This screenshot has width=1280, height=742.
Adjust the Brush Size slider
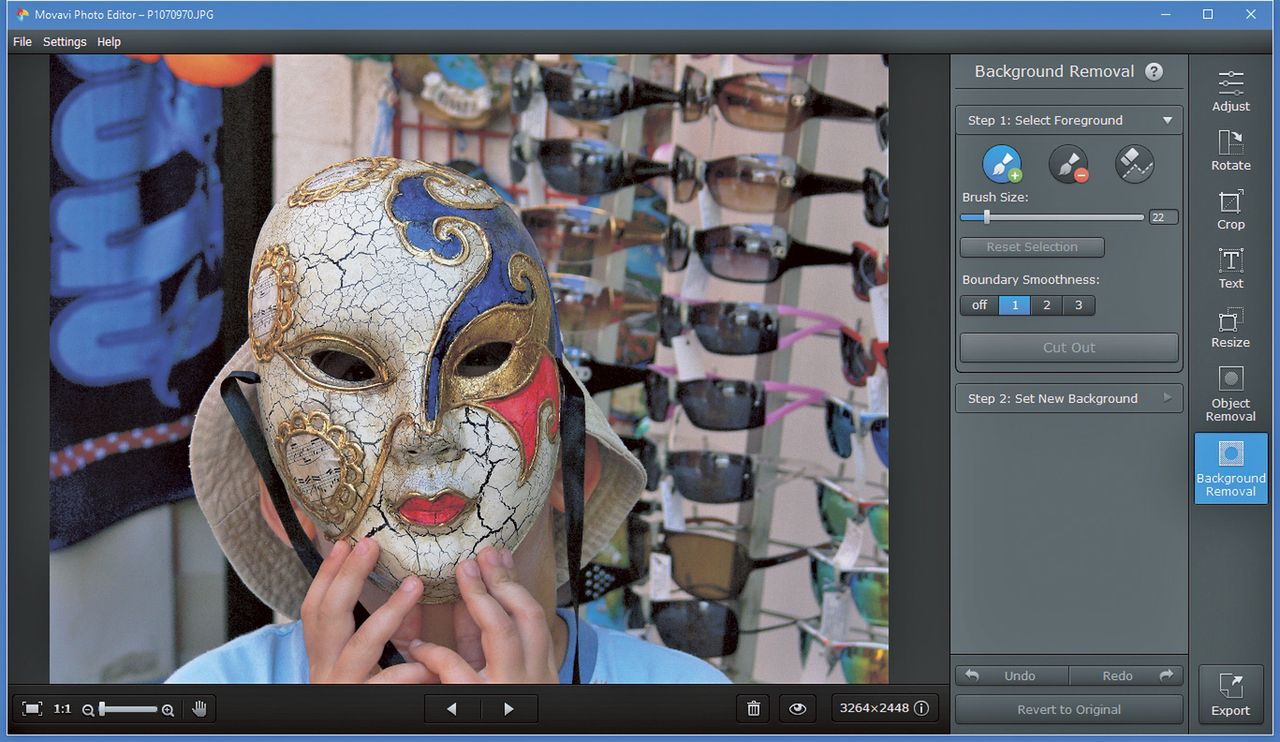pos(1052,217)
